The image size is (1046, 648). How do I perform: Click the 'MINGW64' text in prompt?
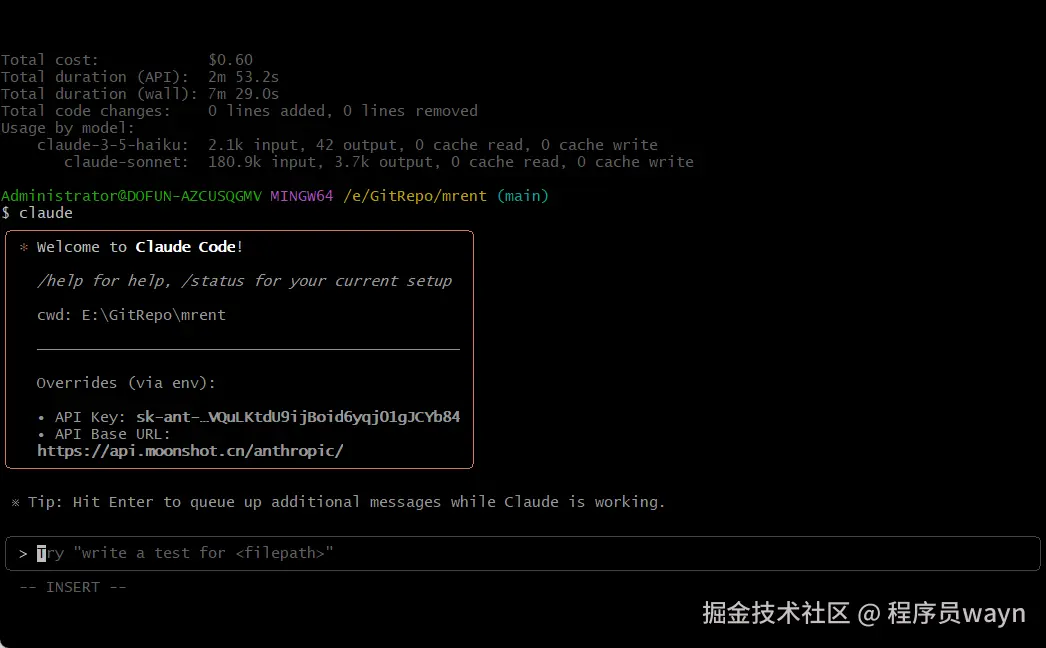click(302, 196)
